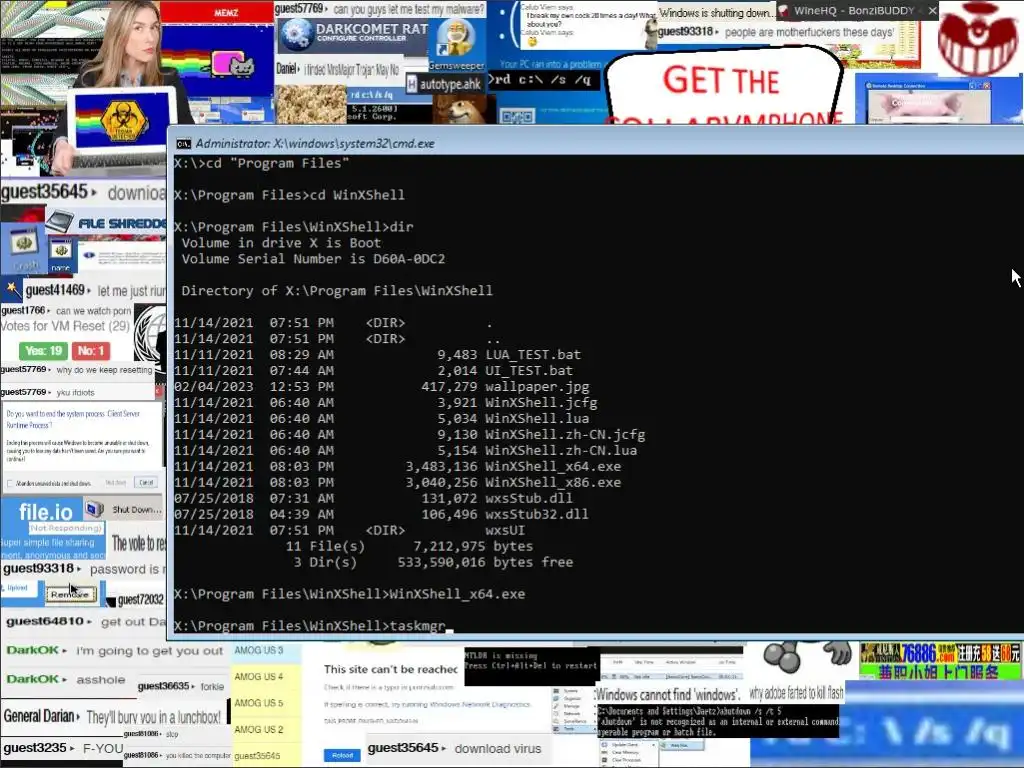Click the 'Shut Down...' label
The height and width of the screenshot is (768, 1024).
(136, 509)
